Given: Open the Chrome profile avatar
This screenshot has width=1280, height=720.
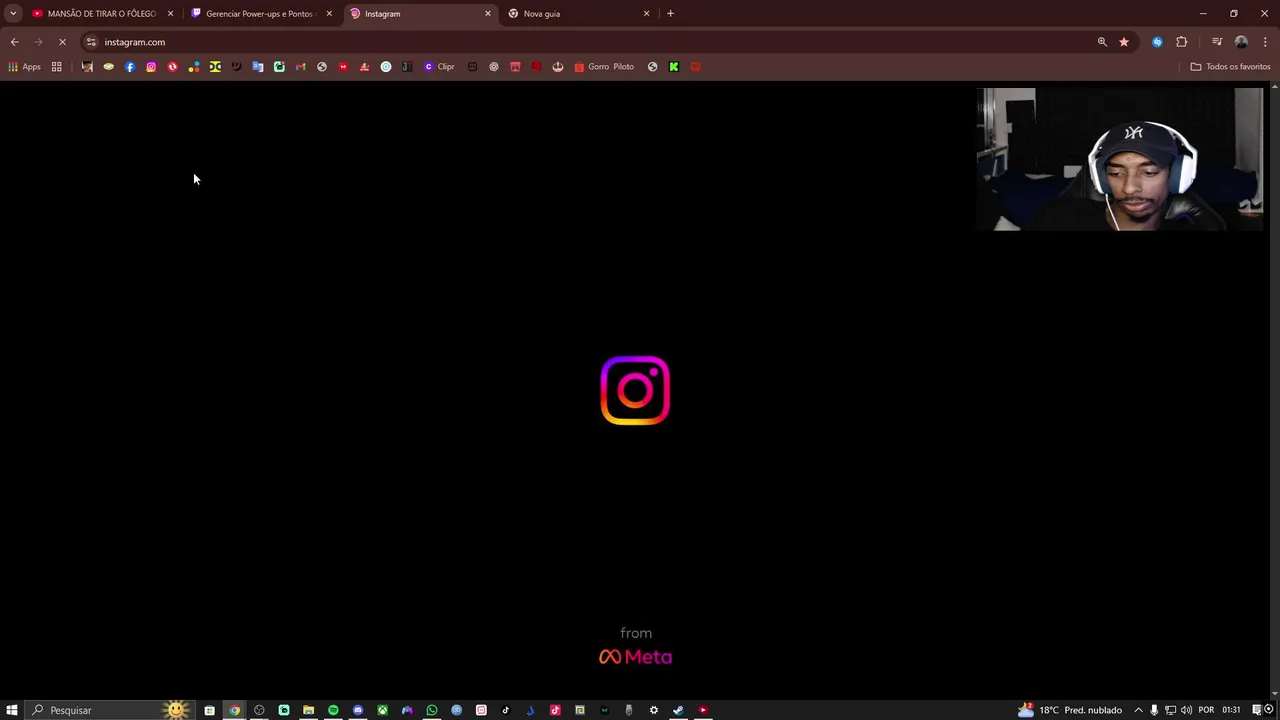Looking at the screenshot, I should pyautogui.click(x=1241, y=42).
